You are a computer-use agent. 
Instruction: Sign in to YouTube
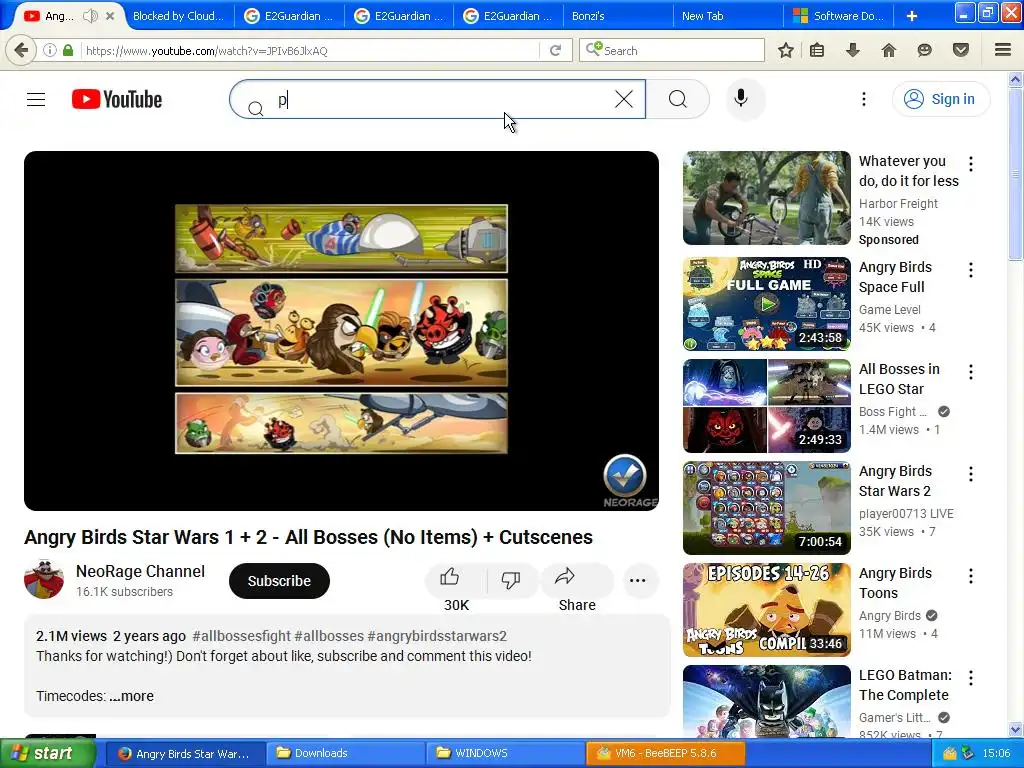pyautogui.click(x=940, y=99)
